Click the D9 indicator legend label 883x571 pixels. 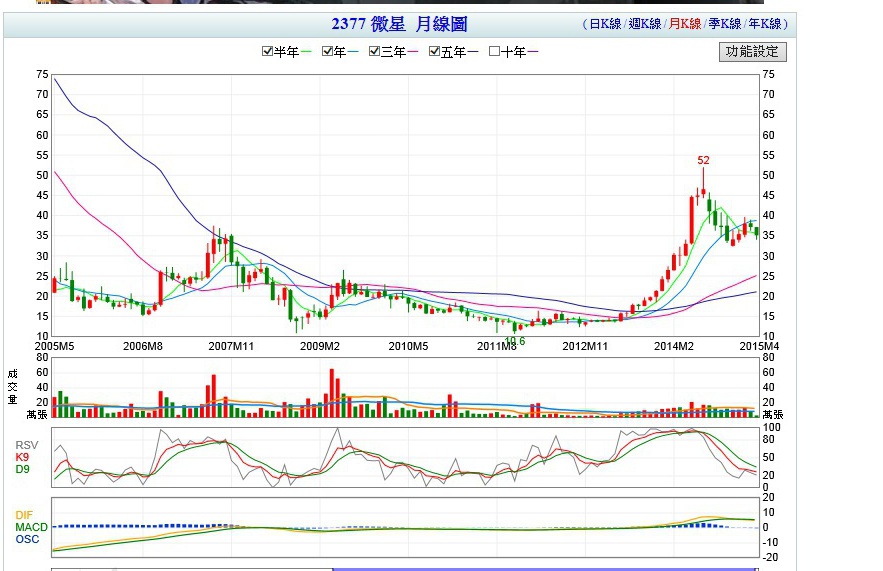[x=22, y=469]
